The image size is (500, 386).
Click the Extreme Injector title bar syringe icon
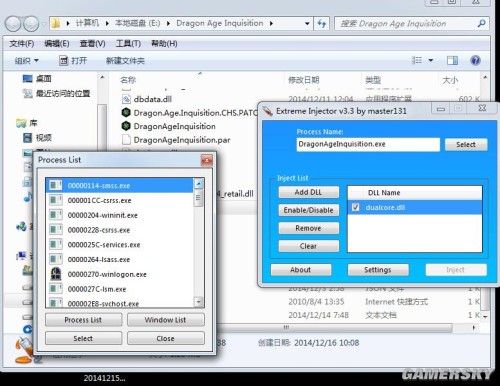tap(267, 111)
